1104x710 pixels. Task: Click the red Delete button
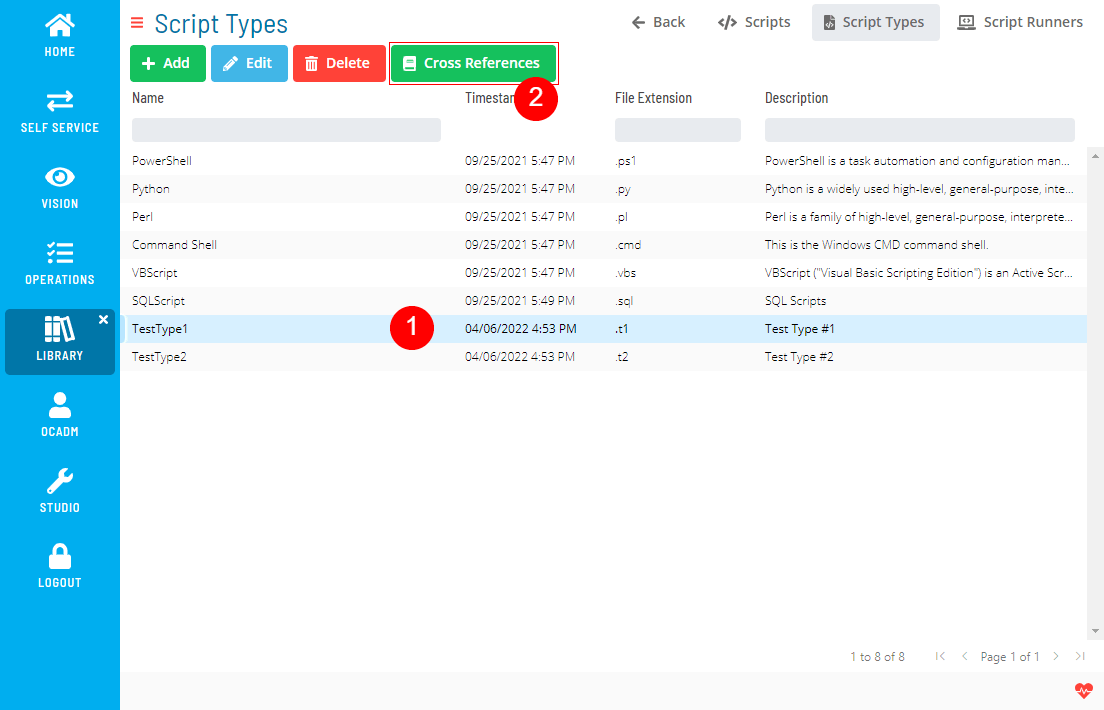tap(338, 63)
